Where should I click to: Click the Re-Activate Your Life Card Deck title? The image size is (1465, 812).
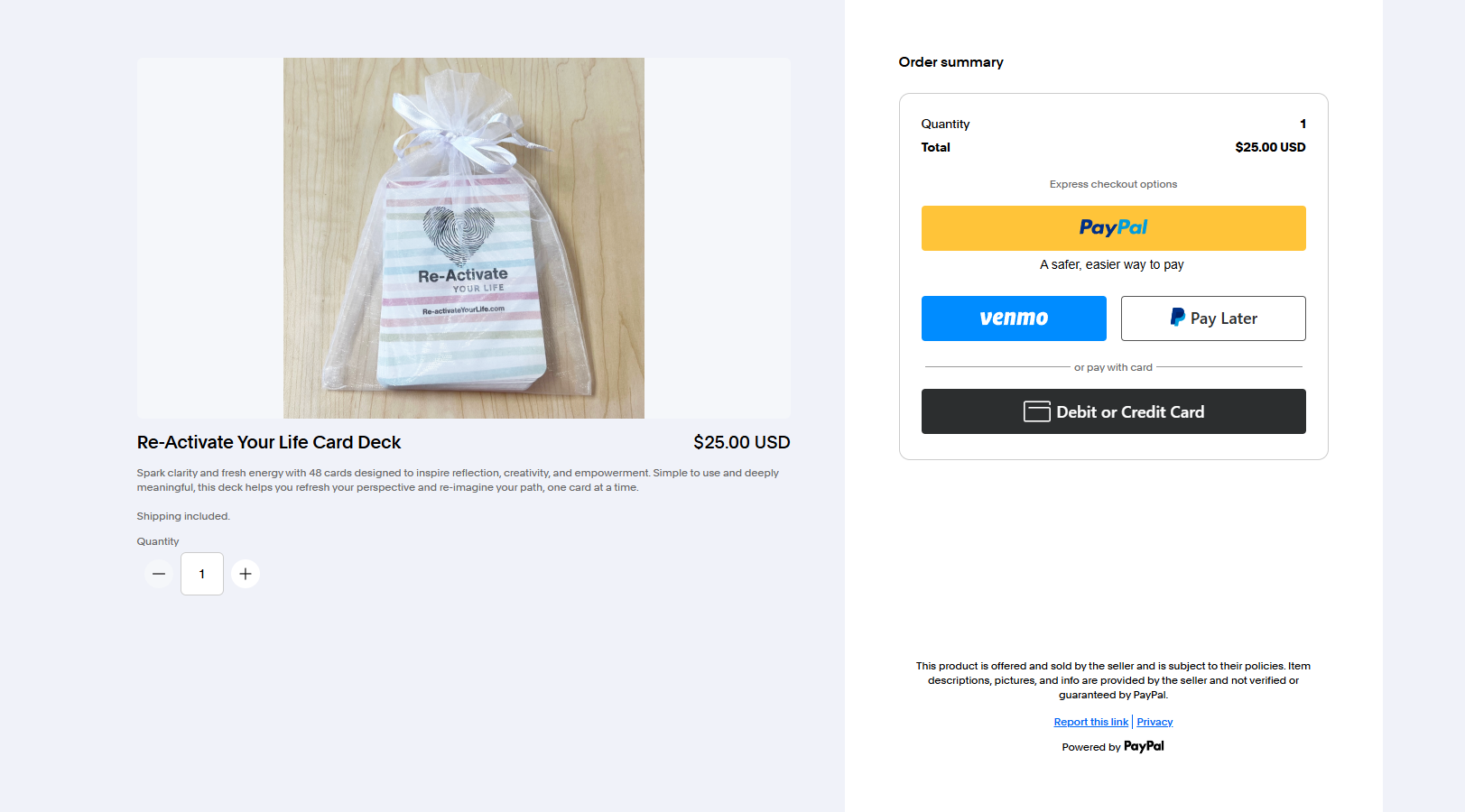click(x=269, y=442)
